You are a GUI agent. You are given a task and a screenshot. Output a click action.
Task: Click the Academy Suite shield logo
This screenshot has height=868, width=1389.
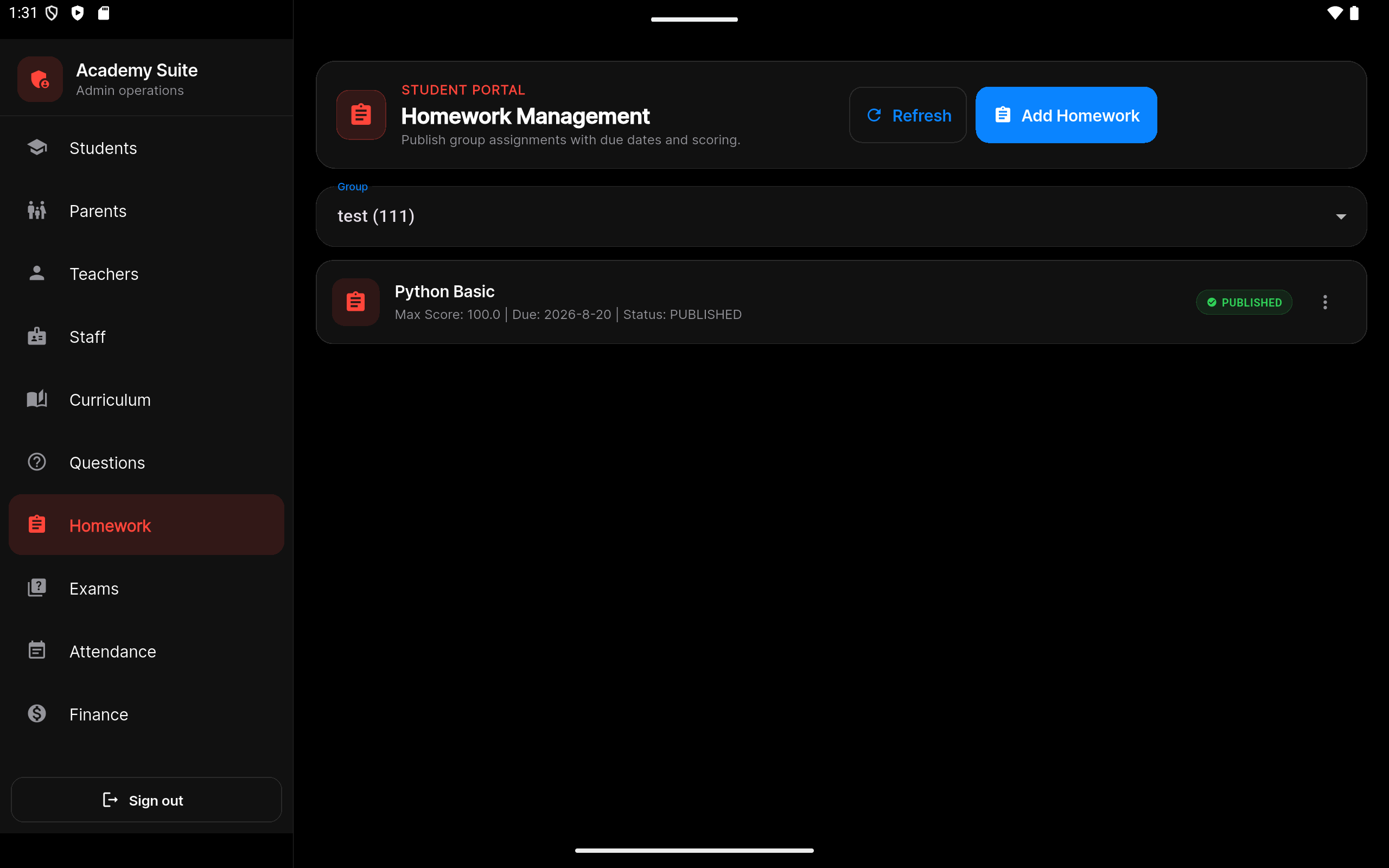click(x=40, y=79)
